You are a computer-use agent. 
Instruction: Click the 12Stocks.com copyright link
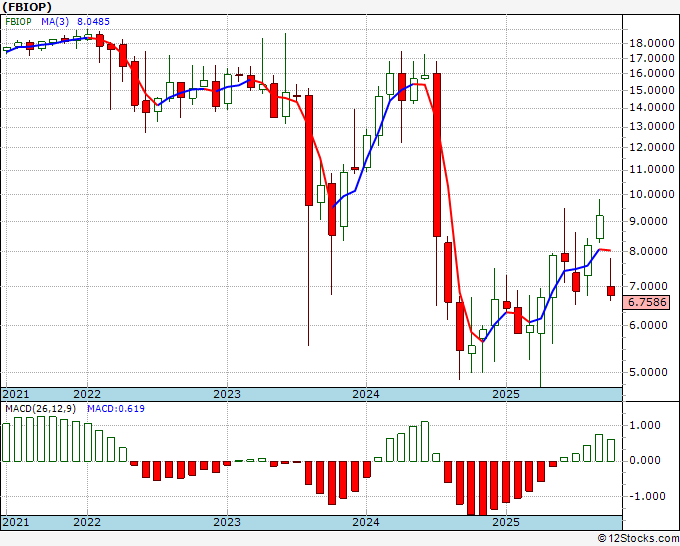click(638, 539)
